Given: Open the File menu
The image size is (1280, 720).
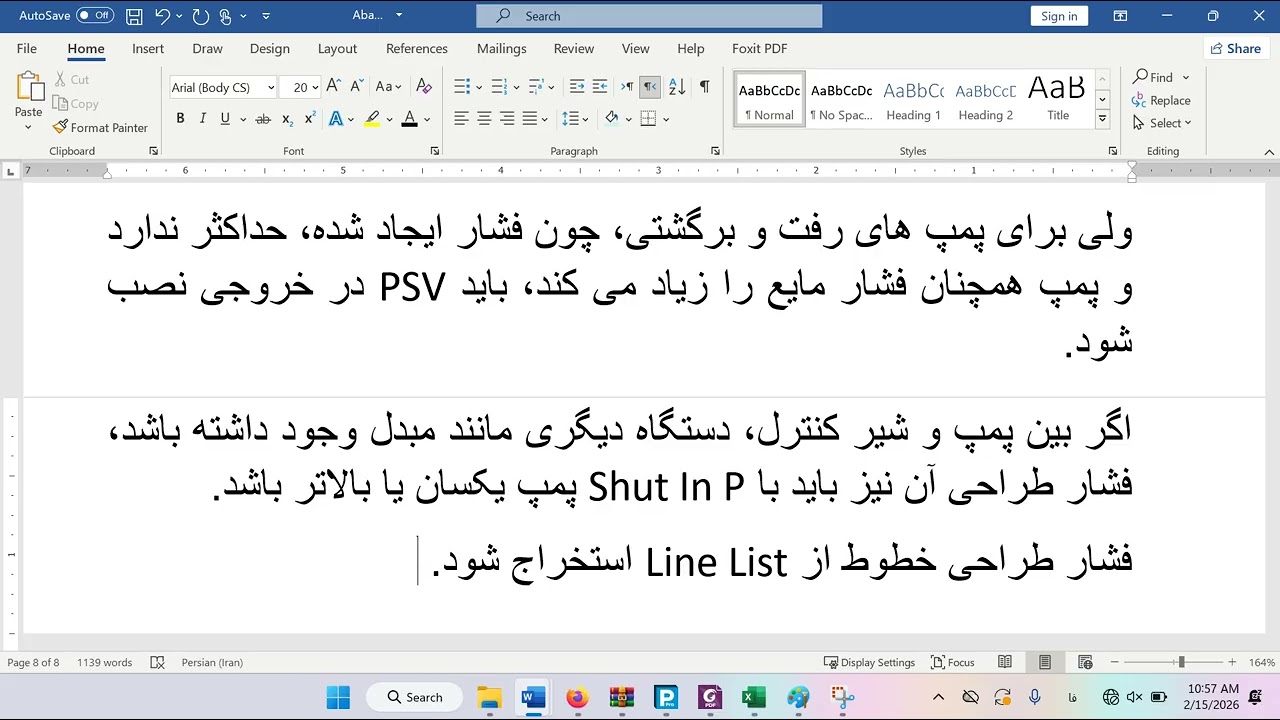Looking at the screenshot, I should [27, 48].
